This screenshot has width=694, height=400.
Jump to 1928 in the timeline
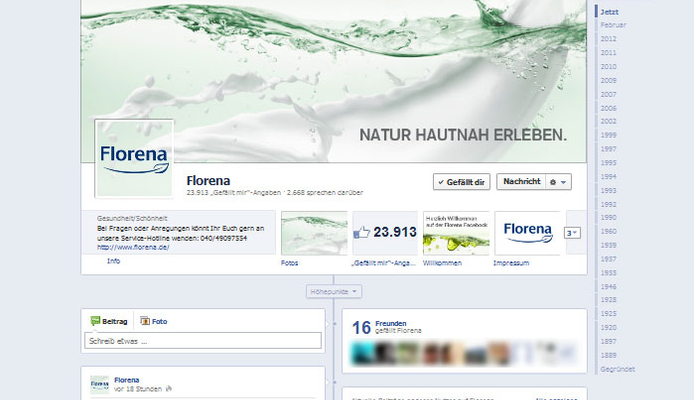608,300
